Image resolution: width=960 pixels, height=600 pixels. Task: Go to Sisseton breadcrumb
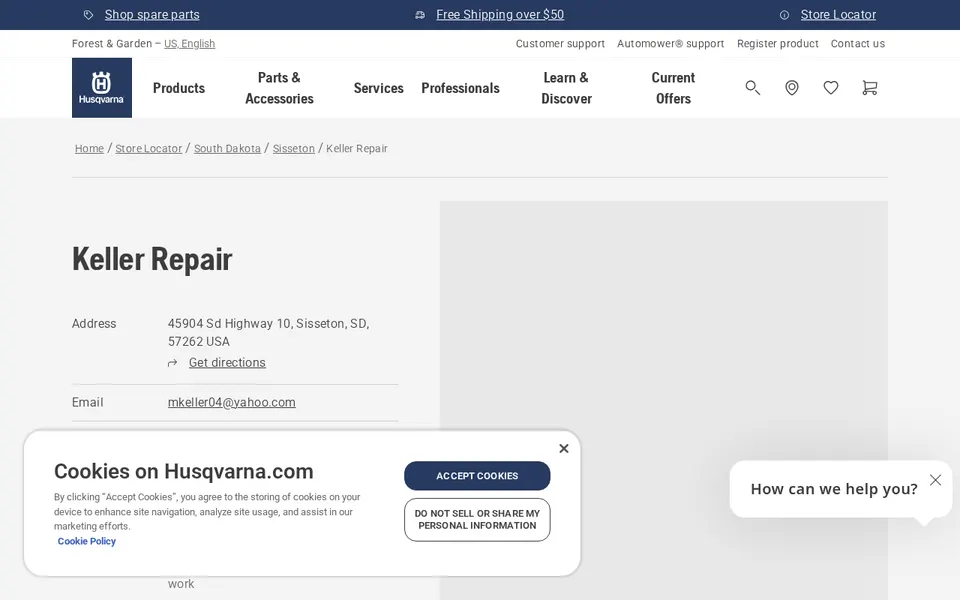[x=294, y=148]
